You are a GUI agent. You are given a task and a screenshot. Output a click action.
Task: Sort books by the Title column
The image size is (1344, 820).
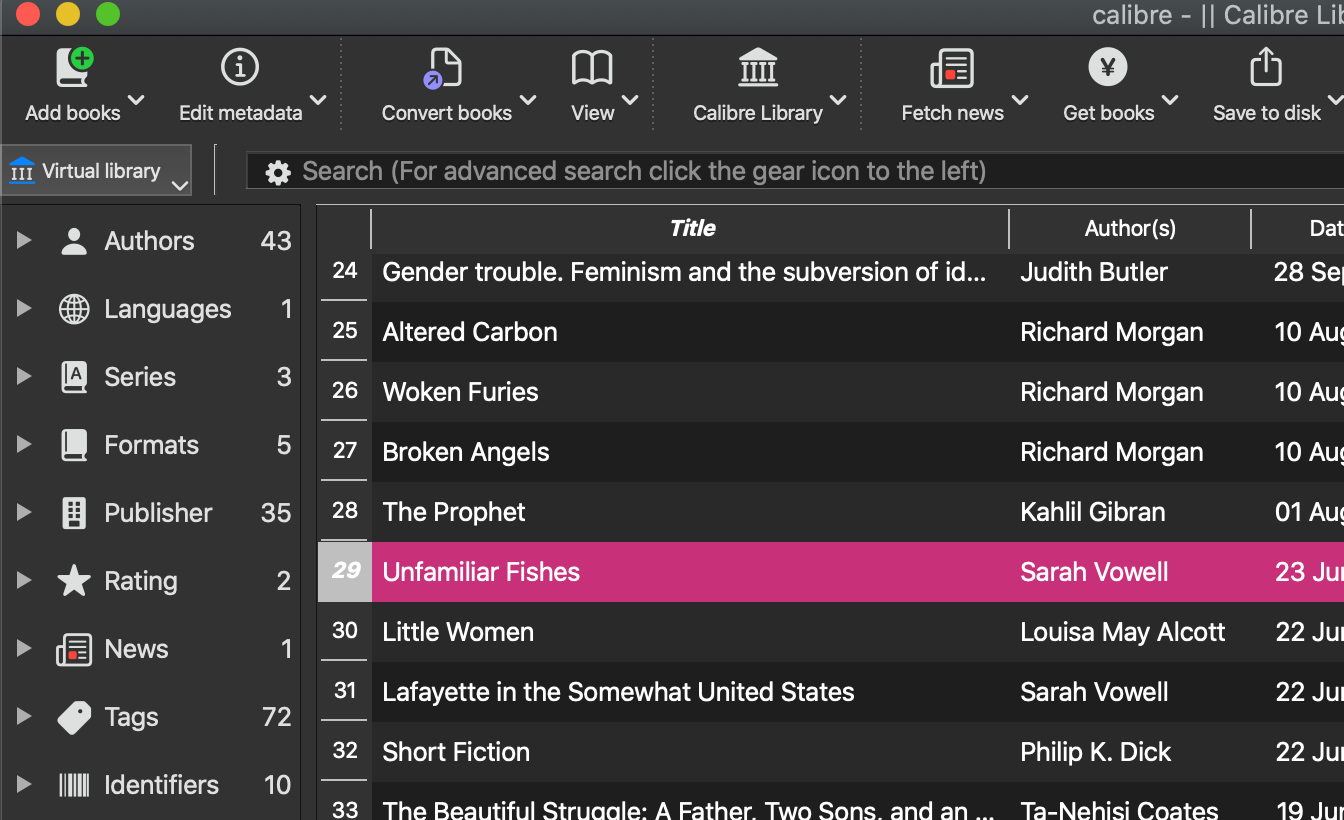691,229
